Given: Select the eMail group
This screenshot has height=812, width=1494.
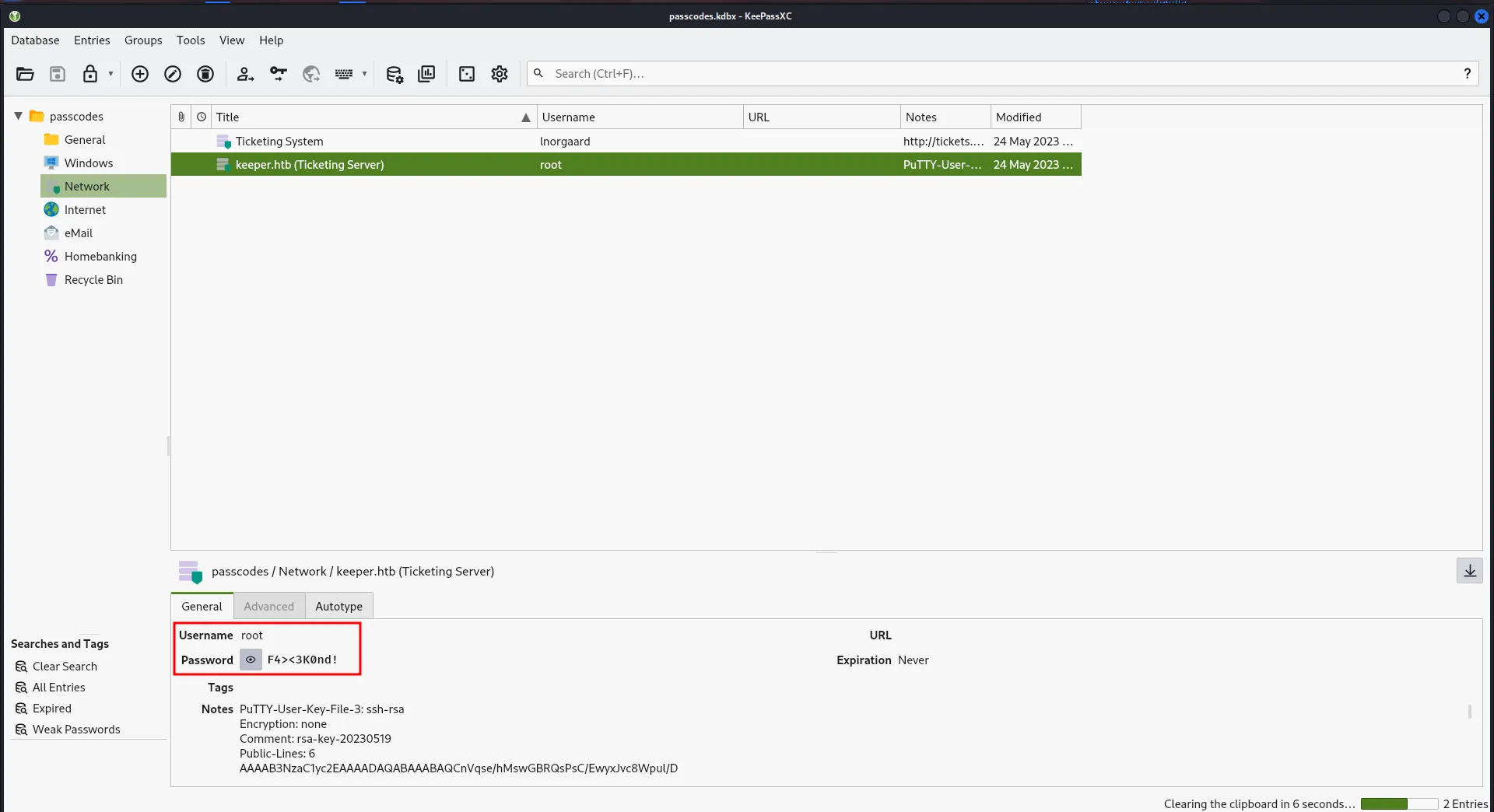Looking at the screenshot, I should click(79, 233).
